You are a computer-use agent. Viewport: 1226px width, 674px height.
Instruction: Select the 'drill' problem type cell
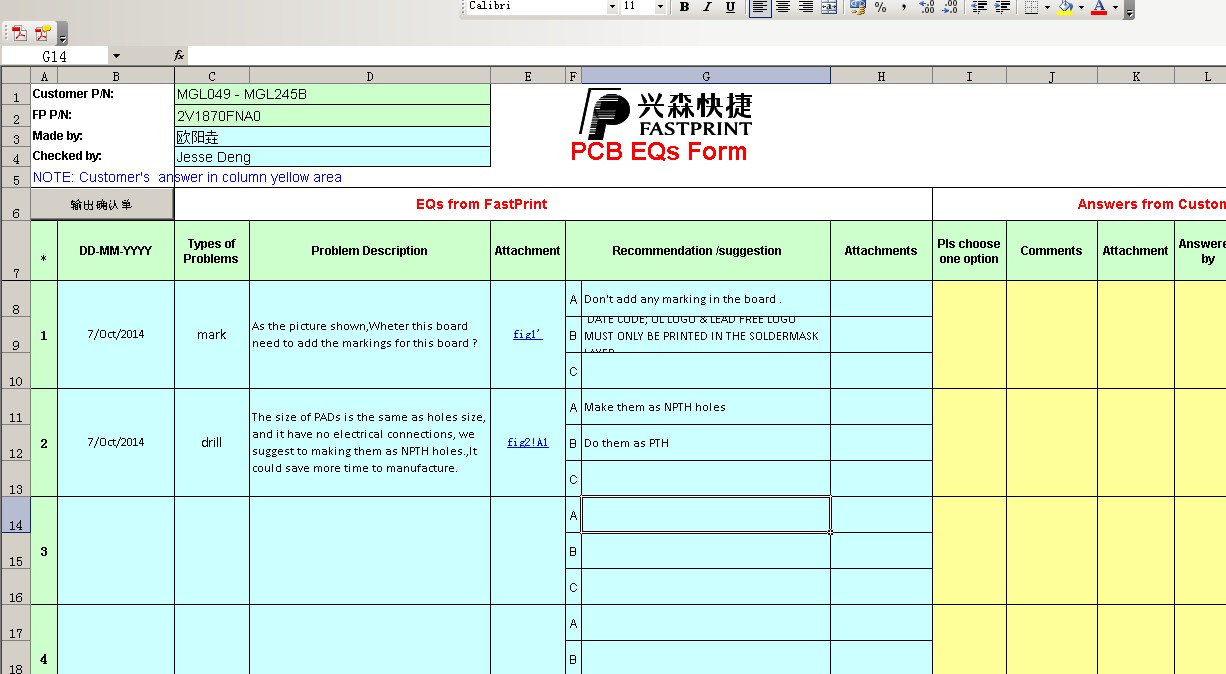(x=212, y=443)
